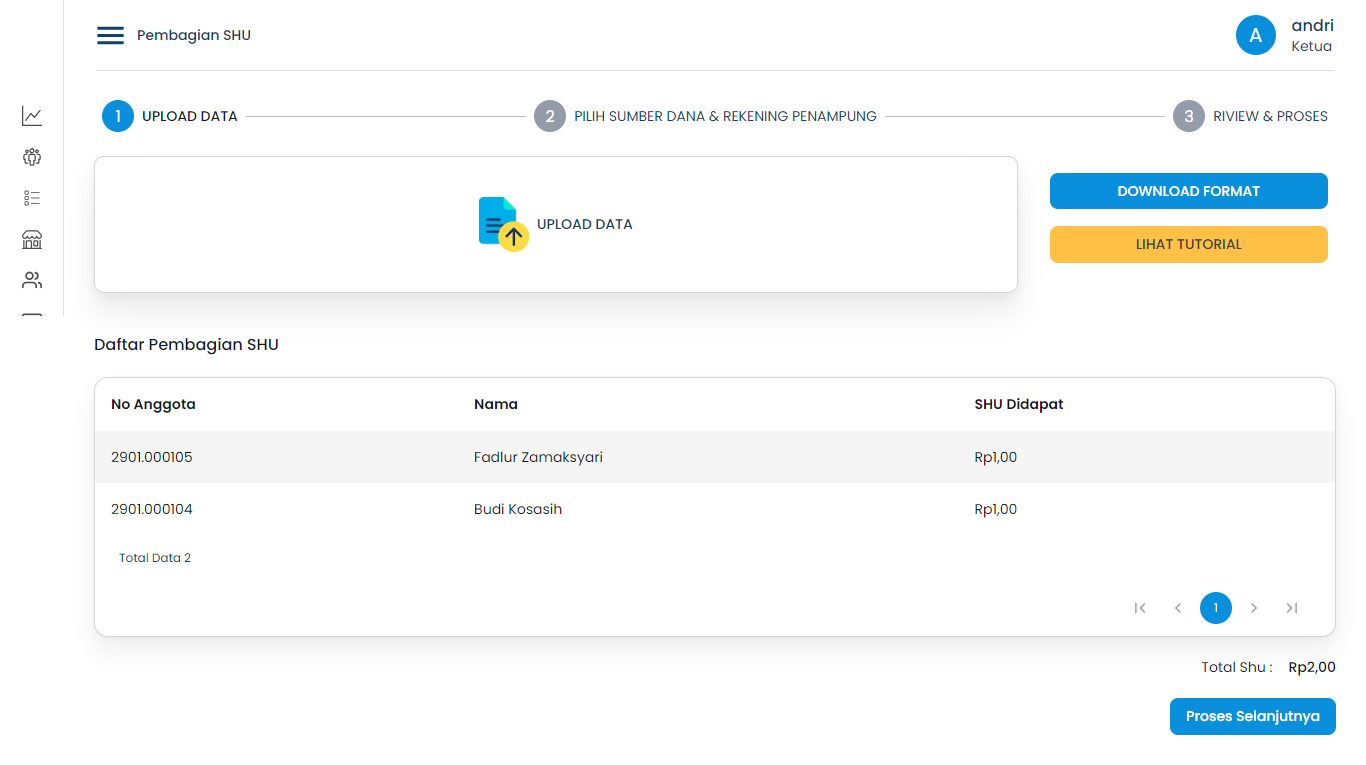Screen dimensions: 1366x765
Task: Open the next page chevron
Action: [1254, 607]
